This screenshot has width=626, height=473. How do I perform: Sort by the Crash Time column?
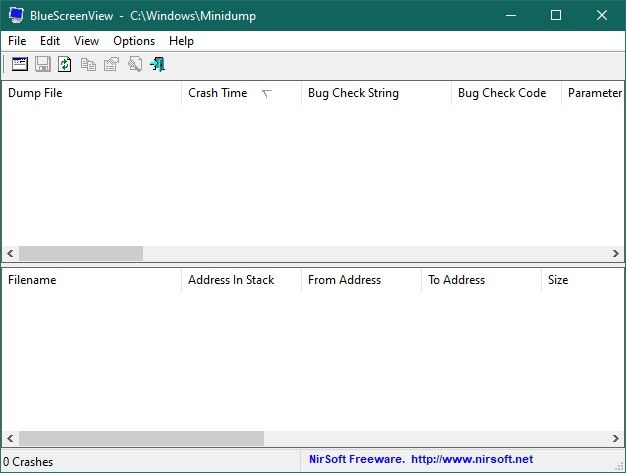[217, 93]
